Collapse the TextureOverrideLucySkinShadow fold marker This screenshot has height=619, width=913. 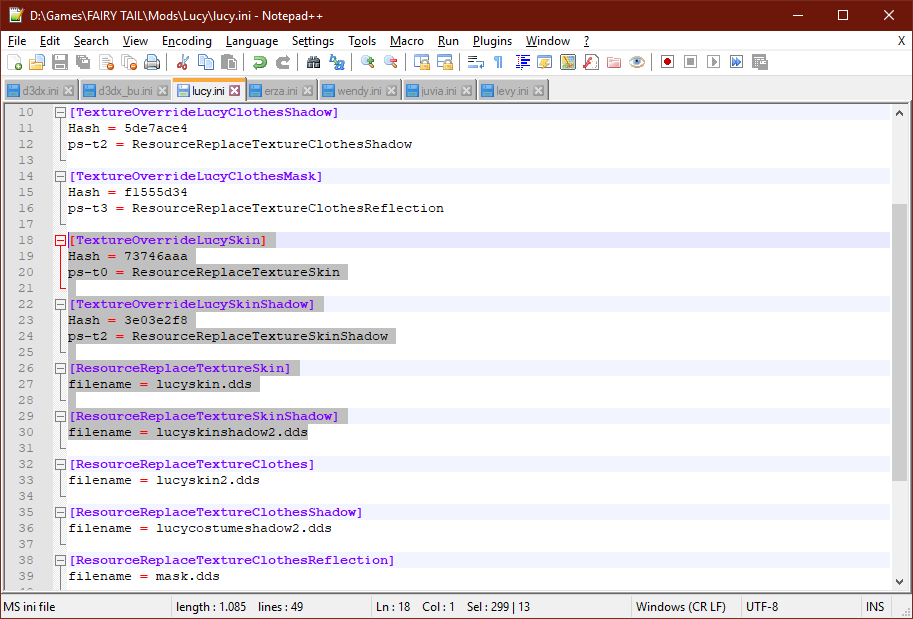(60, 305)
